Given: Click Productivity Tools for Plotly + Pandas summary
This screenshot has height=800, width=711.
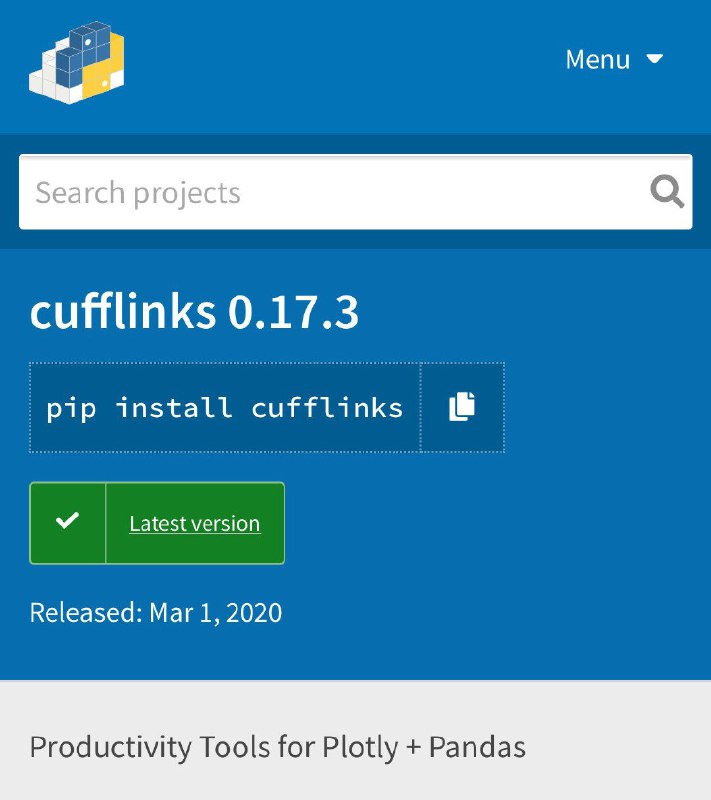Looking at the screenshot, I should (277, 747).
